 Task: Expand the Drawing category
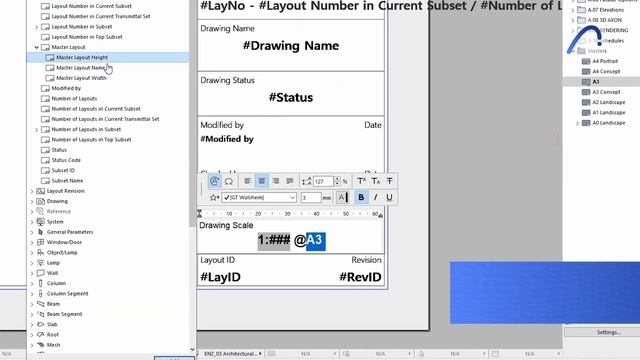[32, 201]
